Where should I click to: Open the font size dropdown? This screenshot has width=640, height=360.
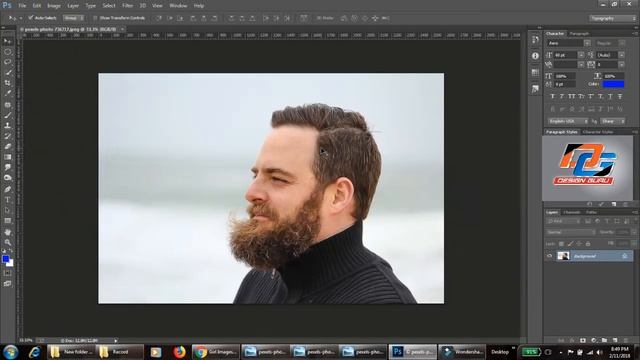point(581,55)
